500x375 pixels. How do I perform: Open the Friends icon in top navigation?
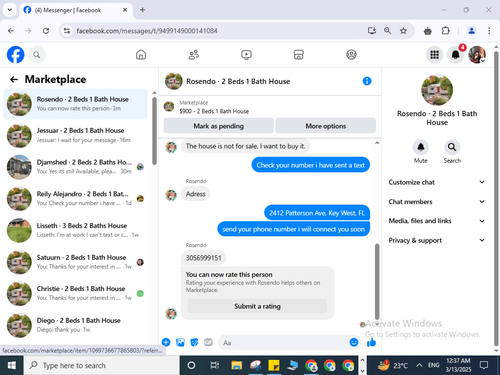tap(194, 55)
